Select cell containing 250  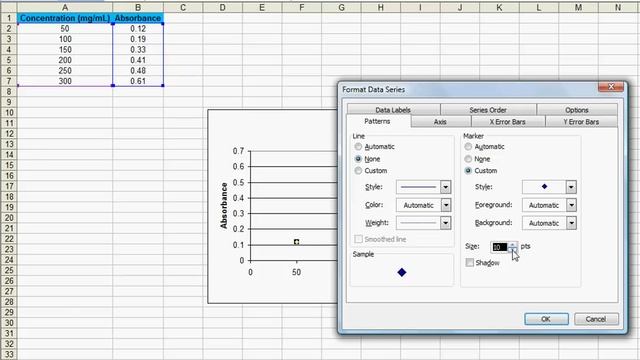click(x=65, y=71)
